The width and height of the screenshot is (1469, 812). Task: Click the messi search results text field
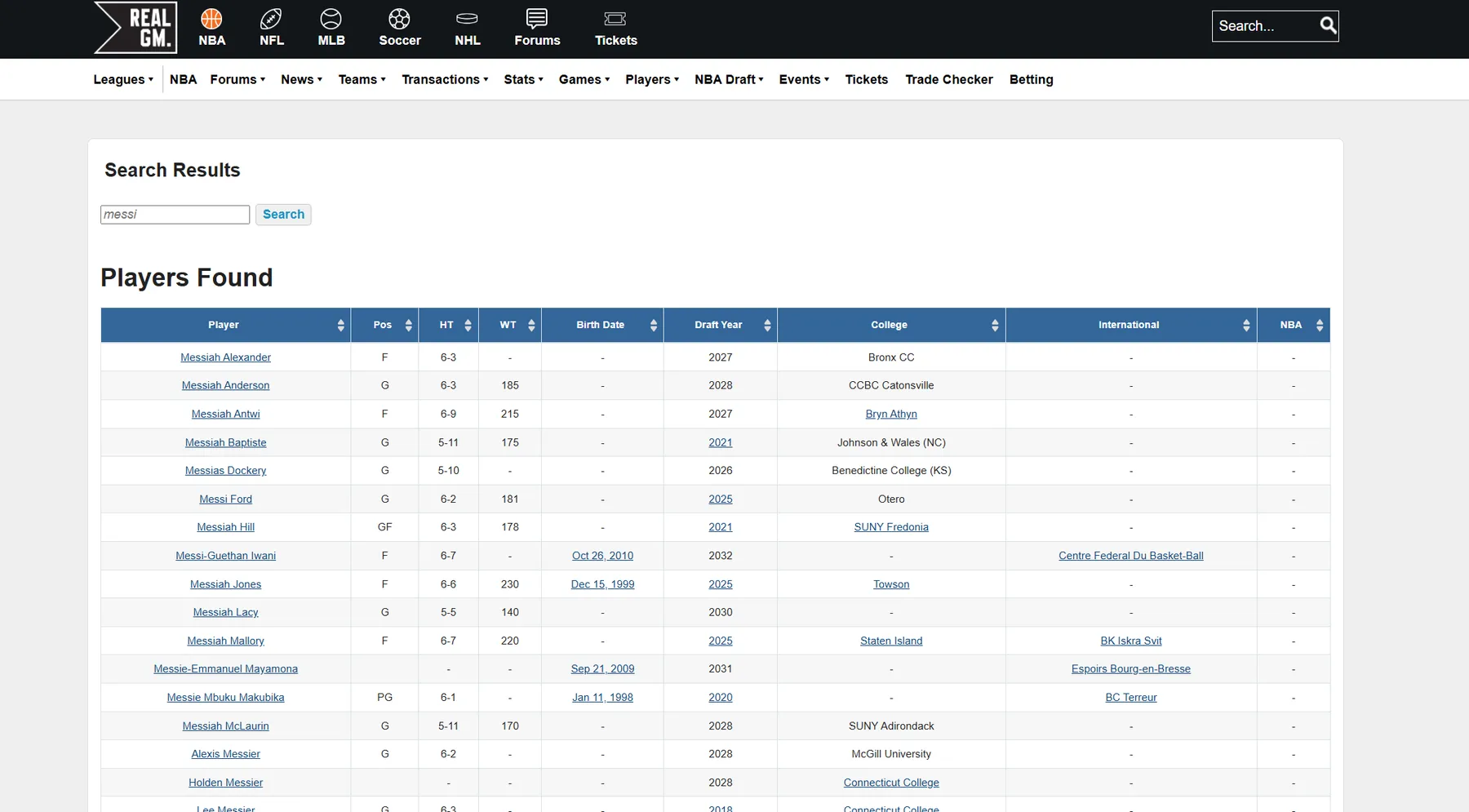(x=175, y=215)
